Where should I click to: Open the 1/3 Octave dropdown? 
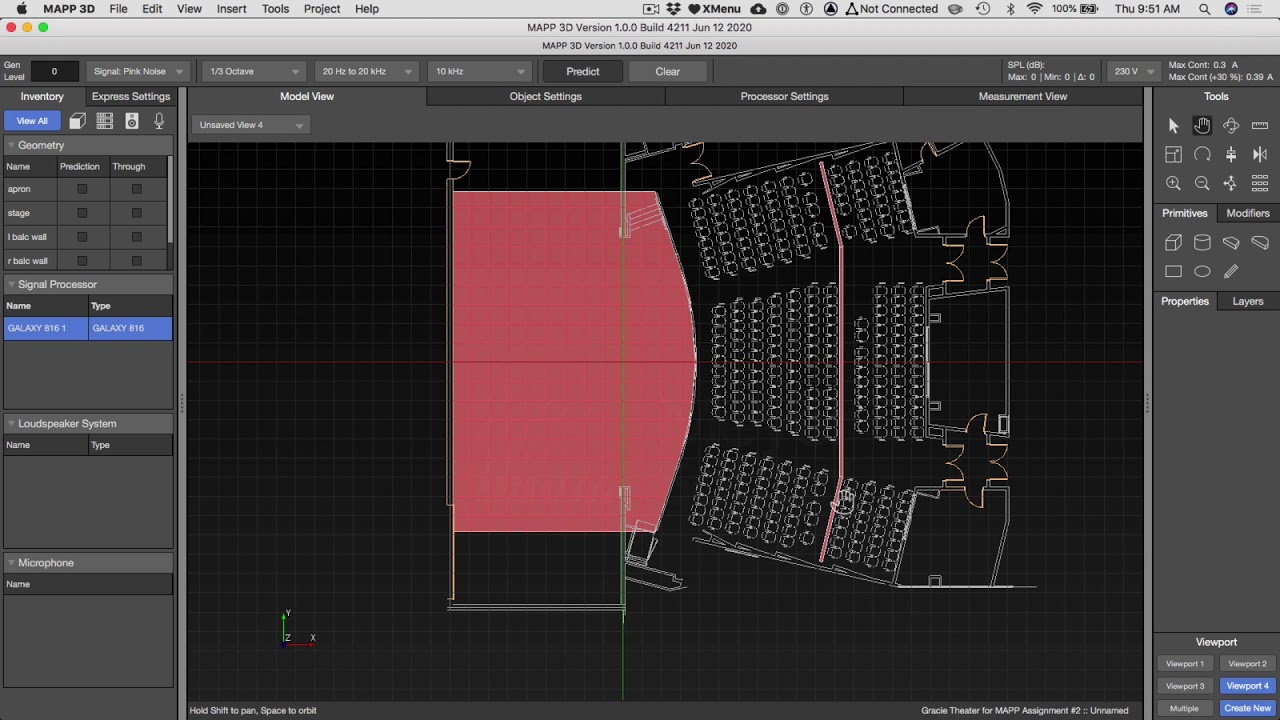[254, 71]
